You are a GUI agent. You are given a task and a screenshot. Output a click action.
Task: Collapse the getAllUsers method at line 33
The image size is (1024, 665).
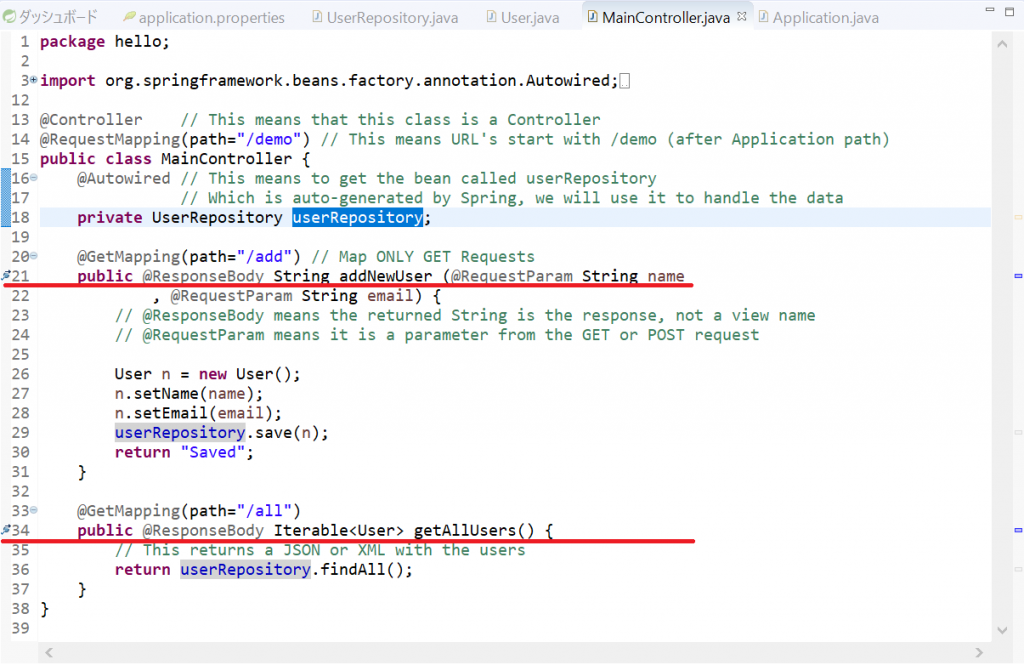[x=34, y=511]
